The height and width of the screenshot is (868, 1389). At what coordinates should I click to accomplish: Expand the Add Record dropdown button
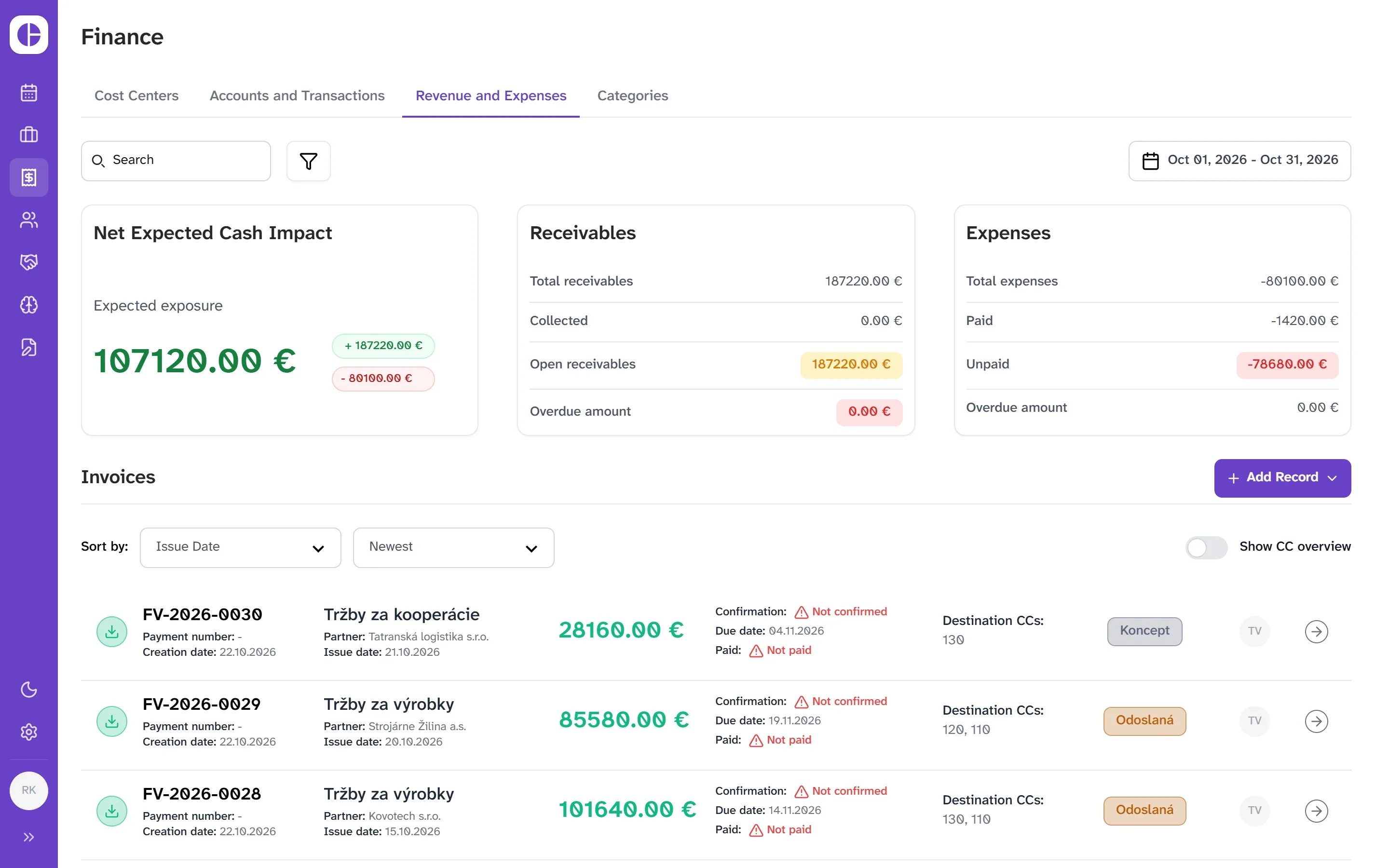[x=1282, y=477]
